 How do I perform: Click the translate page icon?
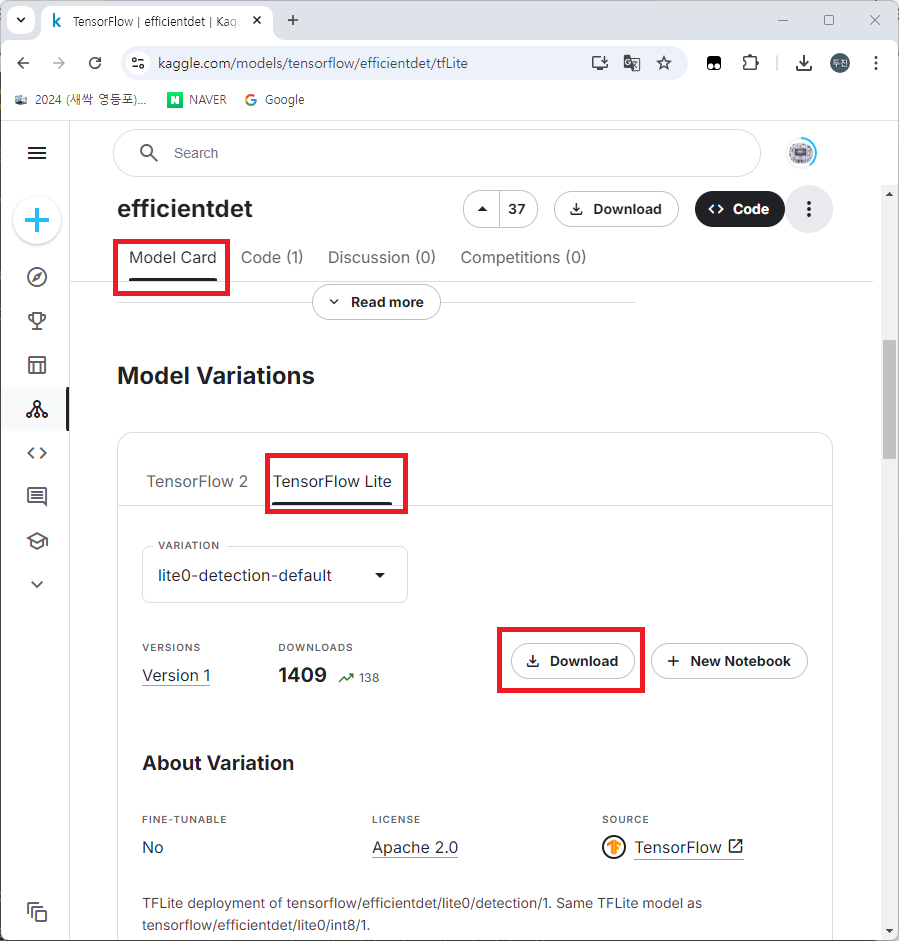click(631, 63)
